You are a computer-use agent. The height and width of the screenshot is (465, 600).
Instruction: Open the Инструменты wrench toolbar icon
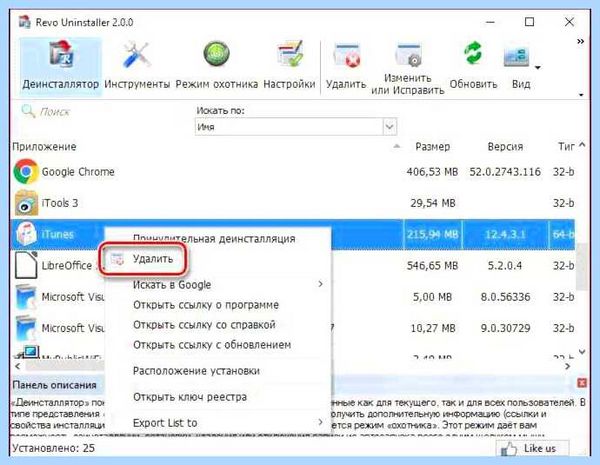[137, 55]
